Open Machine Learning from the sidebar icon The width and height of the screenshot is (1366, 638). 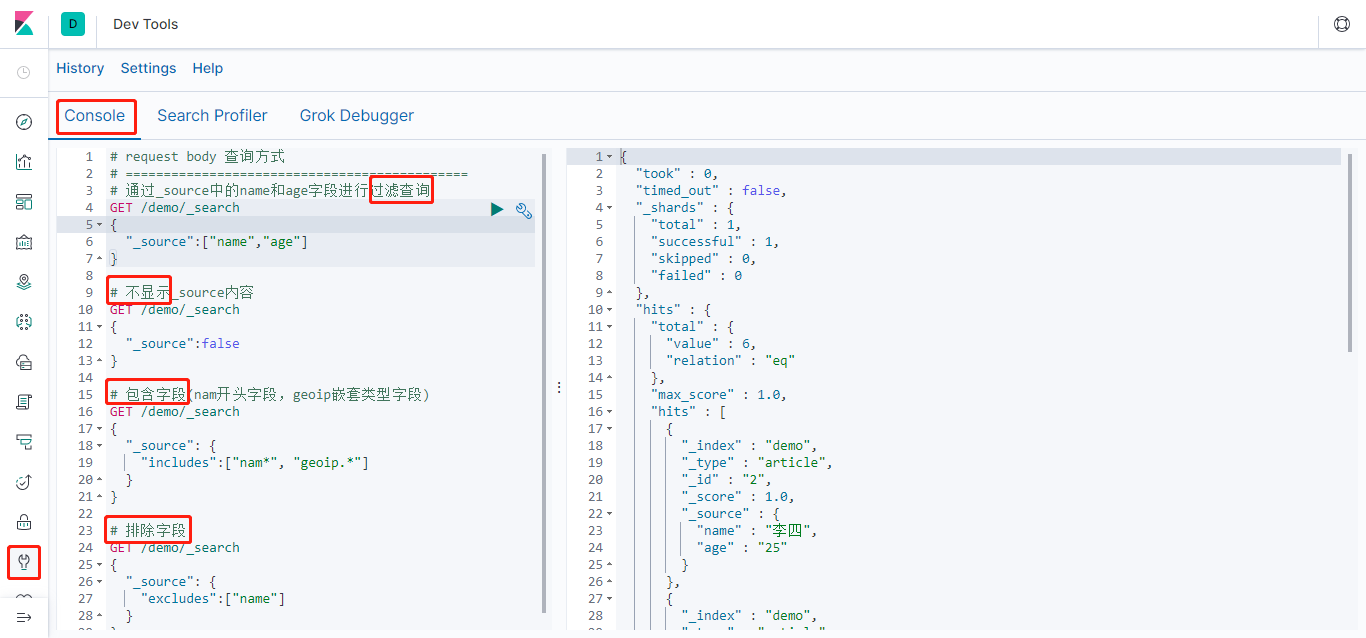[24, 322]
